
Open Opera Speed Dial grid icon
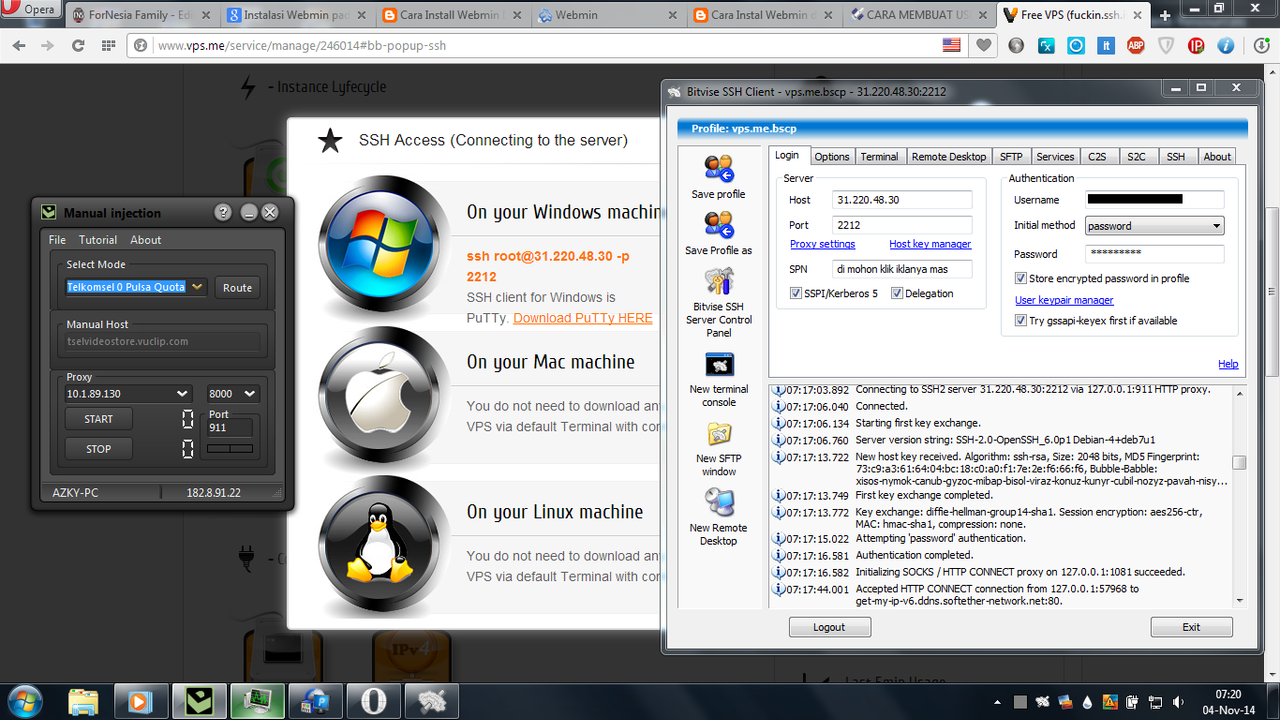[x=109, y=45]
